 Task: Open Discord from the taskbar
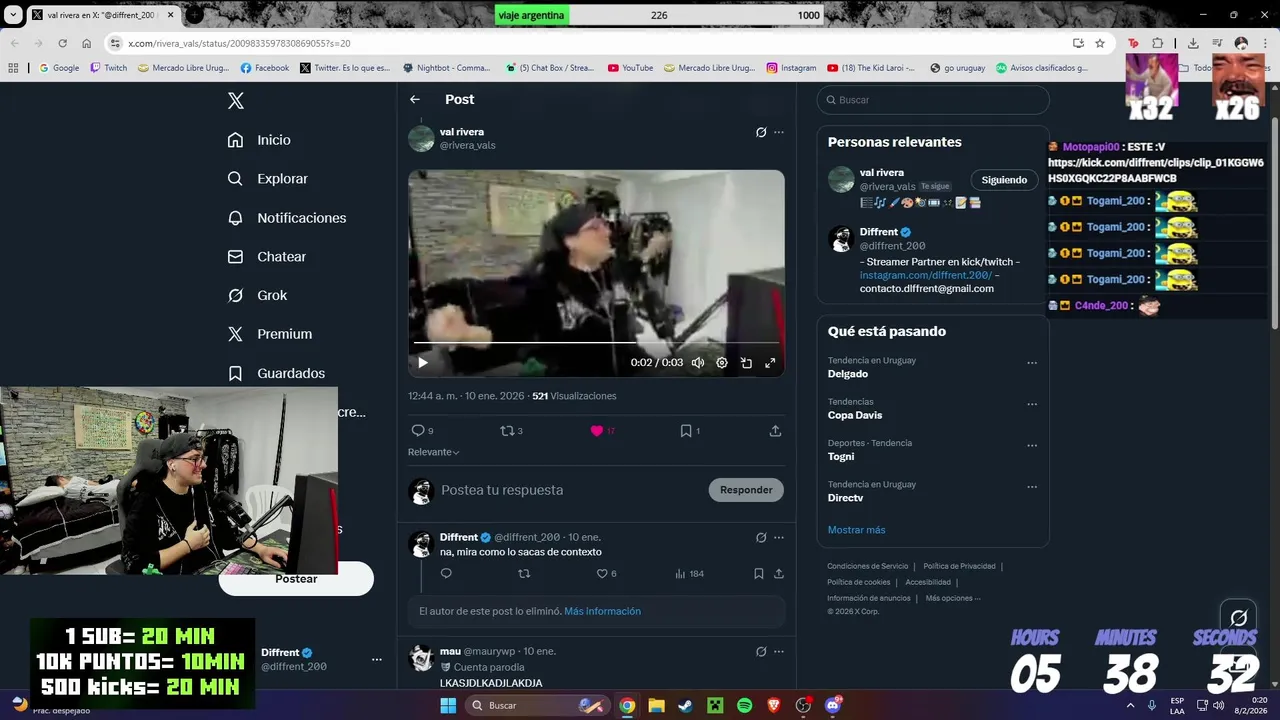[x=833, y=705]
